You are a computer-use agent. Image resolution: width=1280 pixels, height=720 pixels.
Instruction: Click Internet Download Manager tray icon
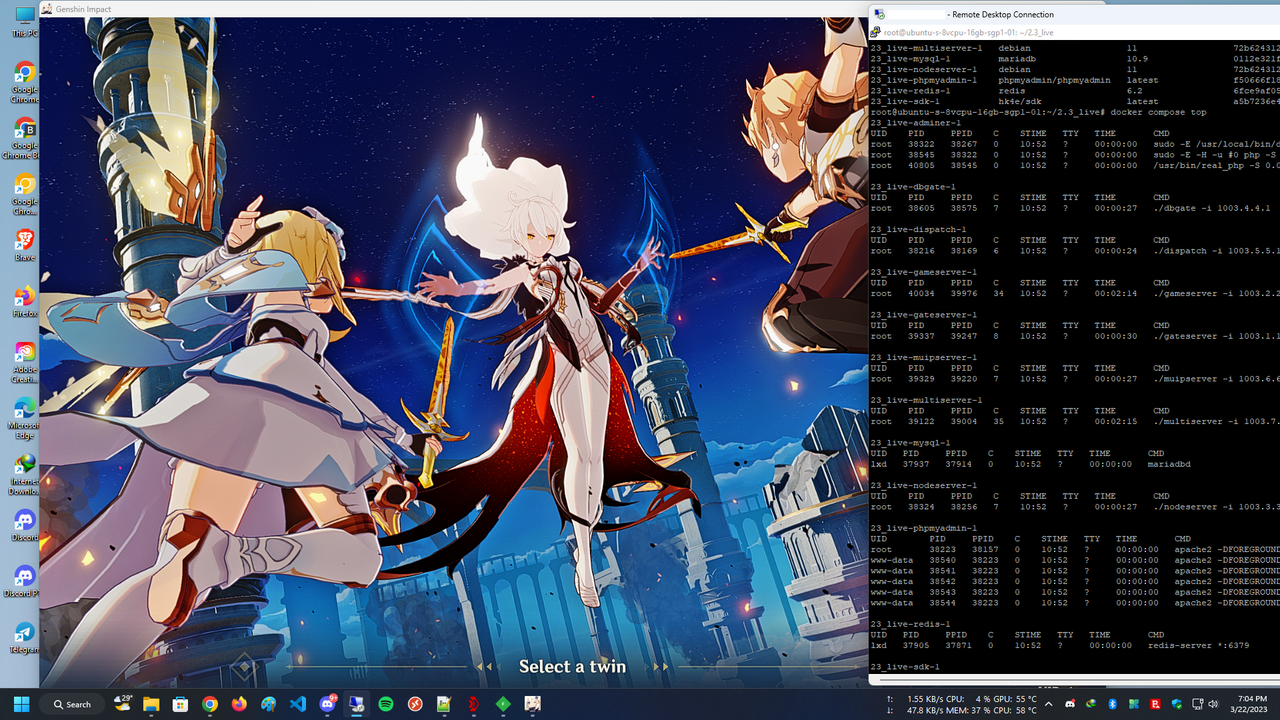[x=1091, y=704]
